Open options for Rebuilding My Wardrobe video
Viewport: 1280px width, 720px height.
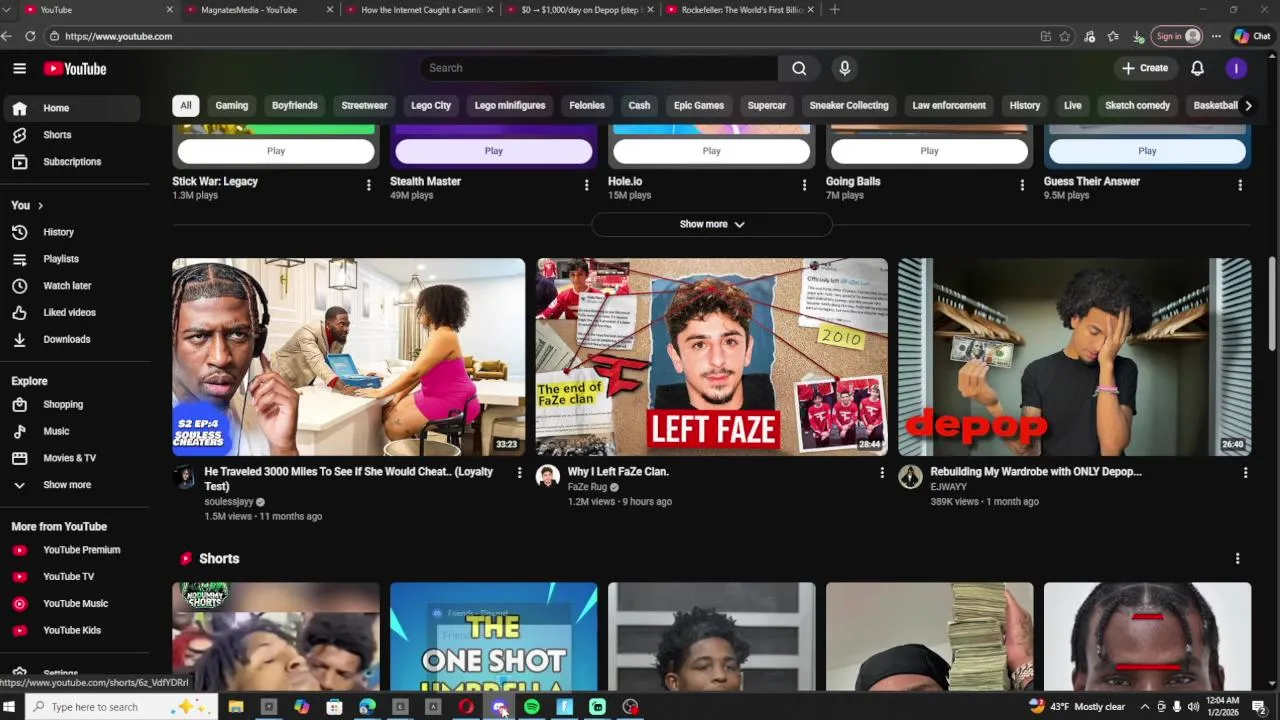pos(1245,473)
